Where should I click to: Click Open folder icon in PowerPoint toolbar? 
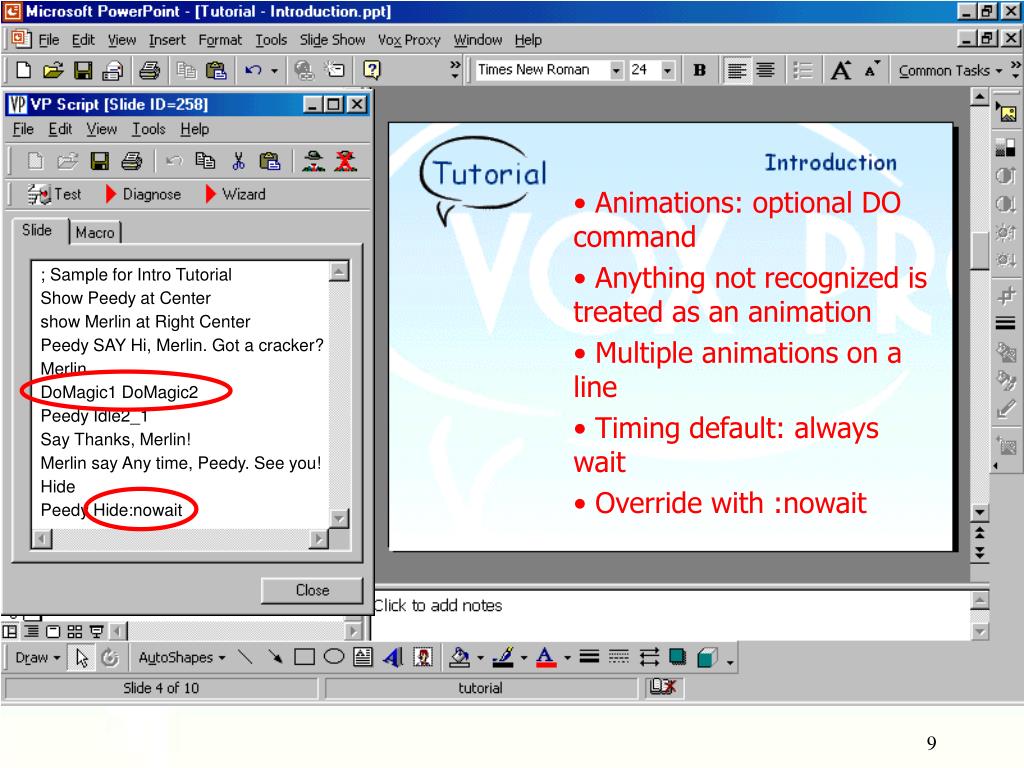tap(53, 70)
